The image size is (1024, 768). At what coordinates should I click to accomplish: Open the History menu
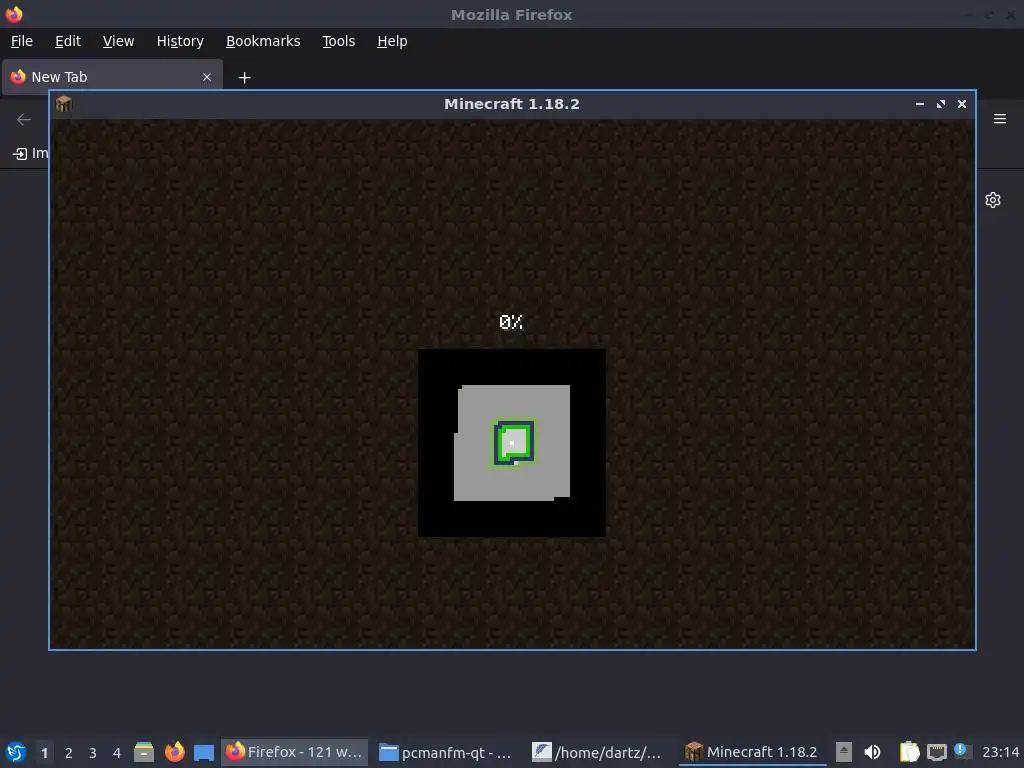[x=180, y=41]
